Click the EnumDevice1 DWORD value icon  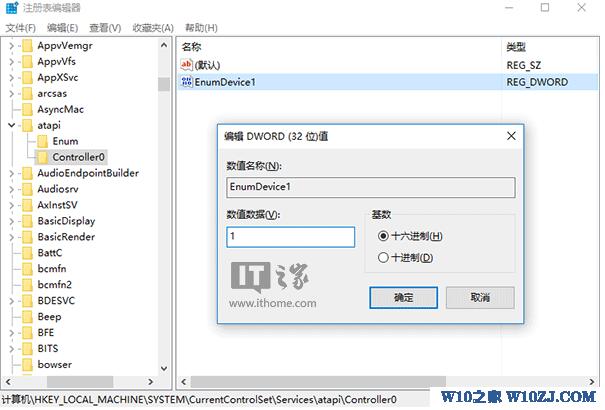(x=187, y=81)
